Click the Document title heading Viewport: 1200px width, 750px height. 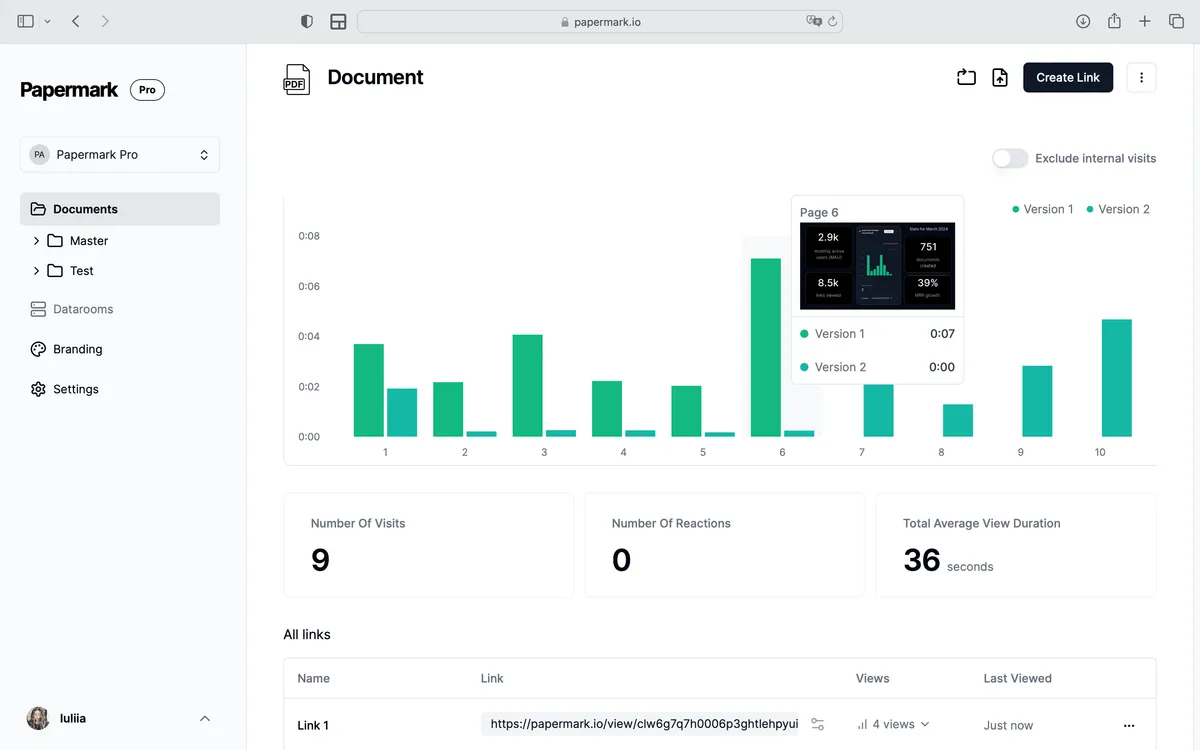[375, 77]
